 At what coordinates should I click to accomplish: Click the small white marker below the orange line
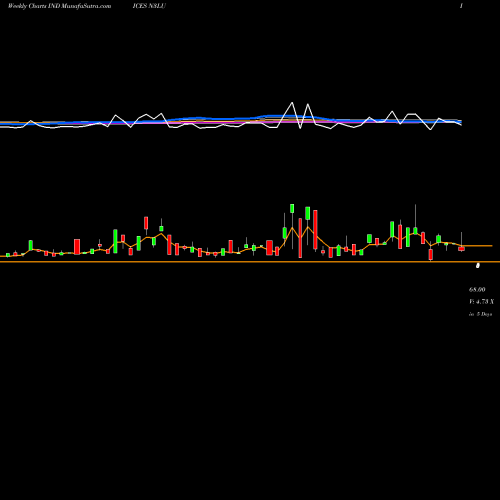tap(478, 265)
